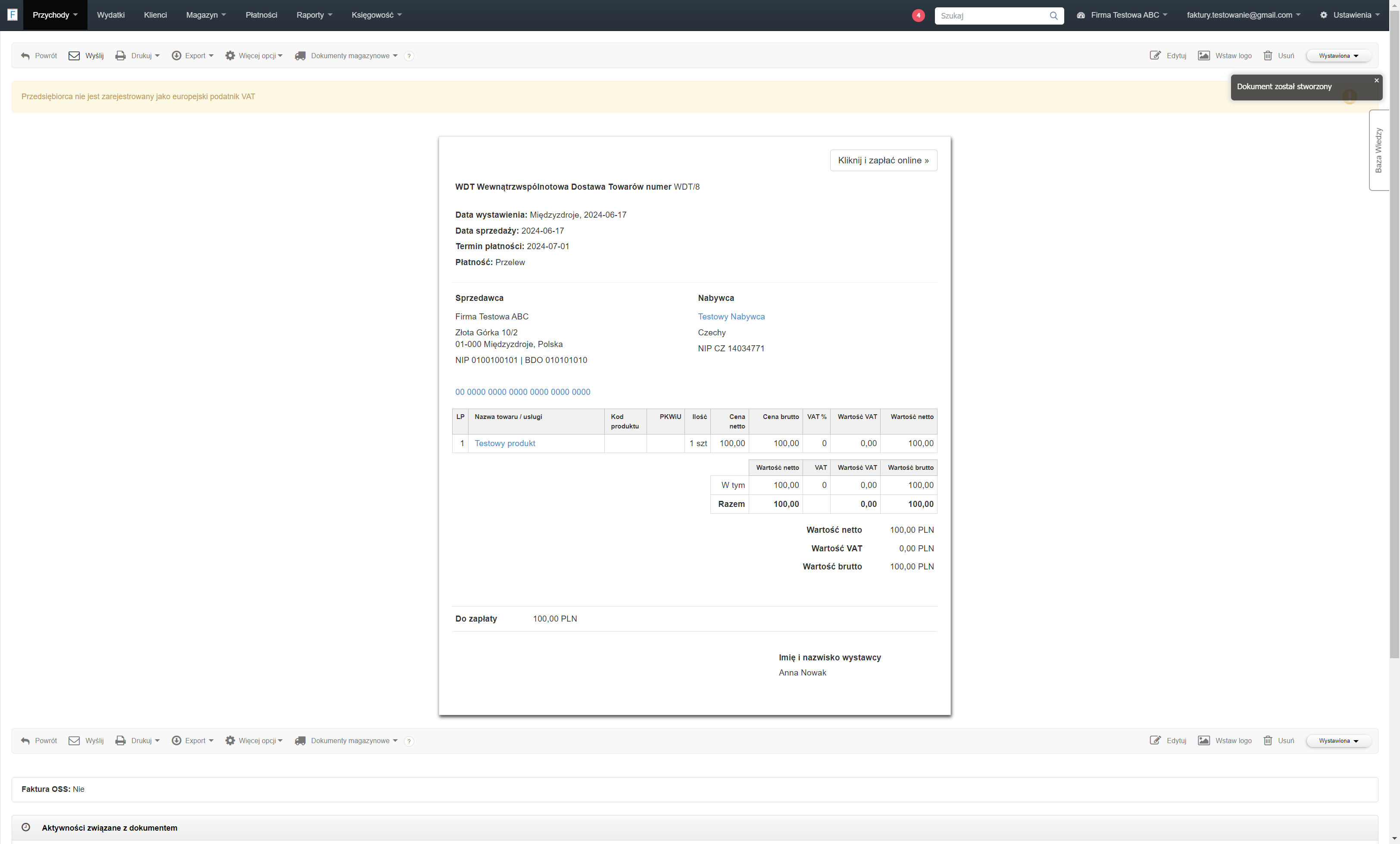Open the Testowy Nabywca buyer link
Screen dimensions: 1400x844
pos(731,316)
